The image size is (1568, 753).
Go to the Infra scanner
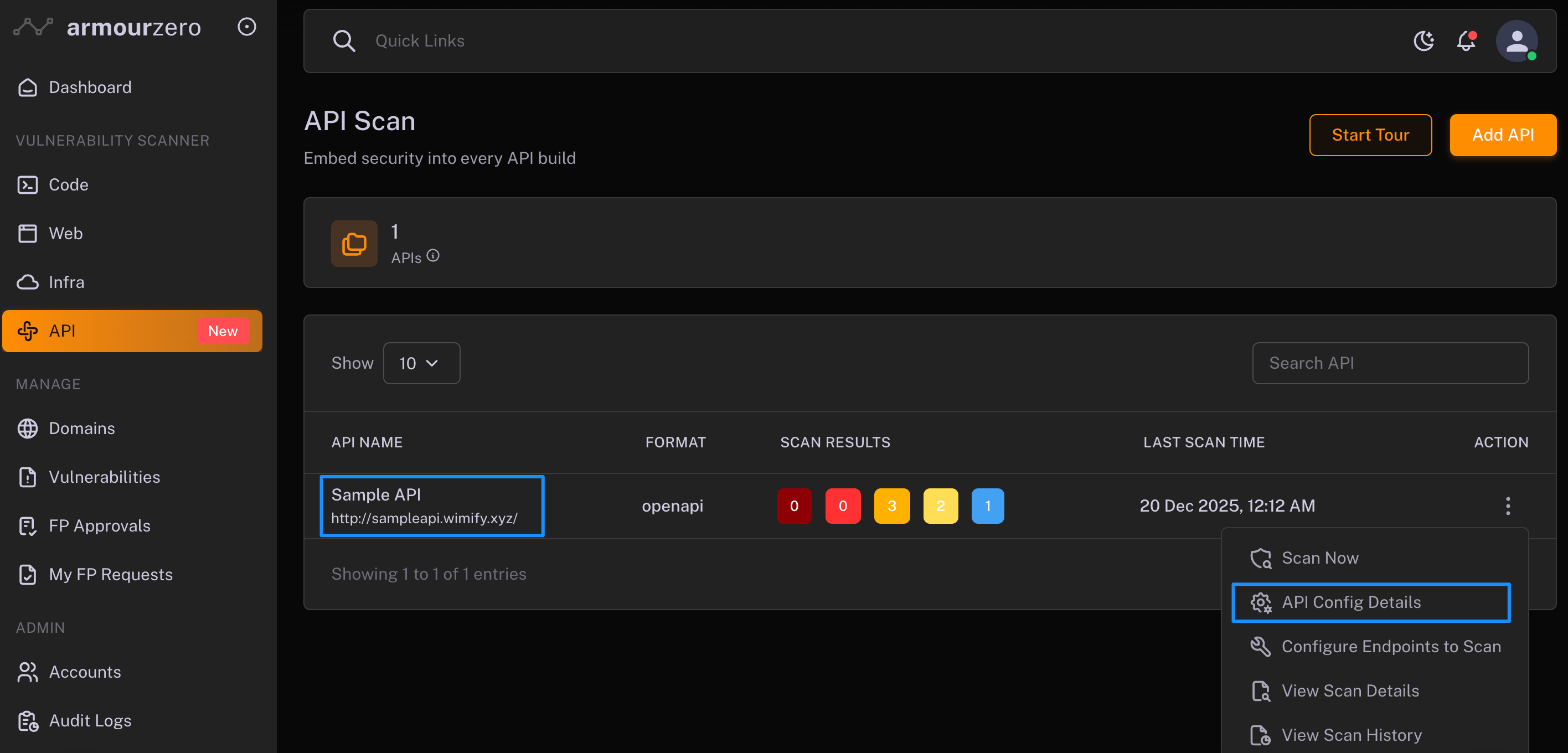pyautogui.click(x=66, y=282)
